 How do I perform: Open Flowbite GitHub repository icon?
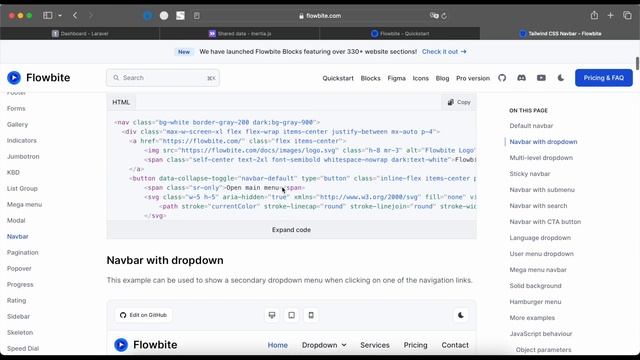coord(502,78)
